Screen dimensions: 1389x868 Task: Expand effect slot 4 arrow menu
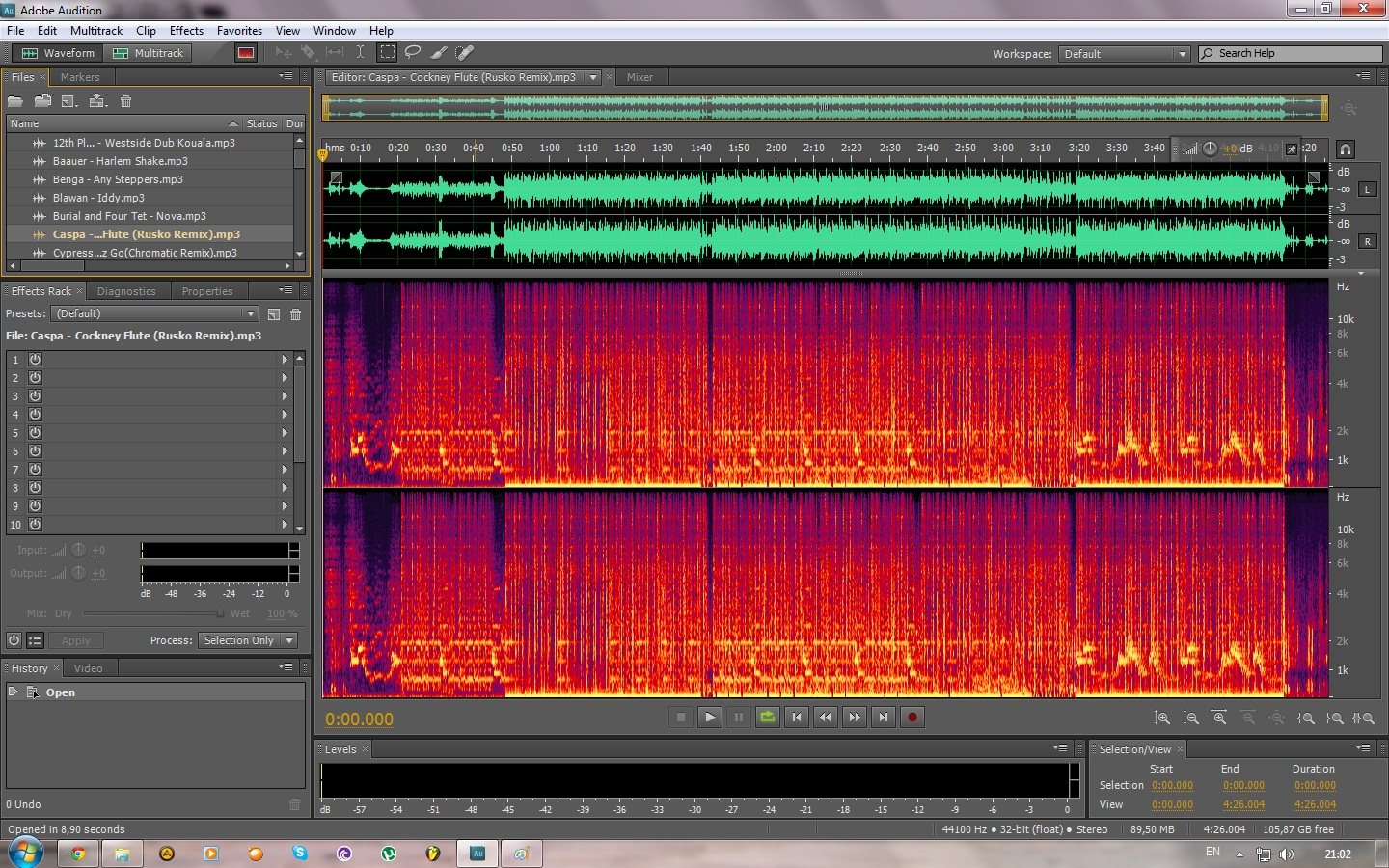tap(285, 414)
